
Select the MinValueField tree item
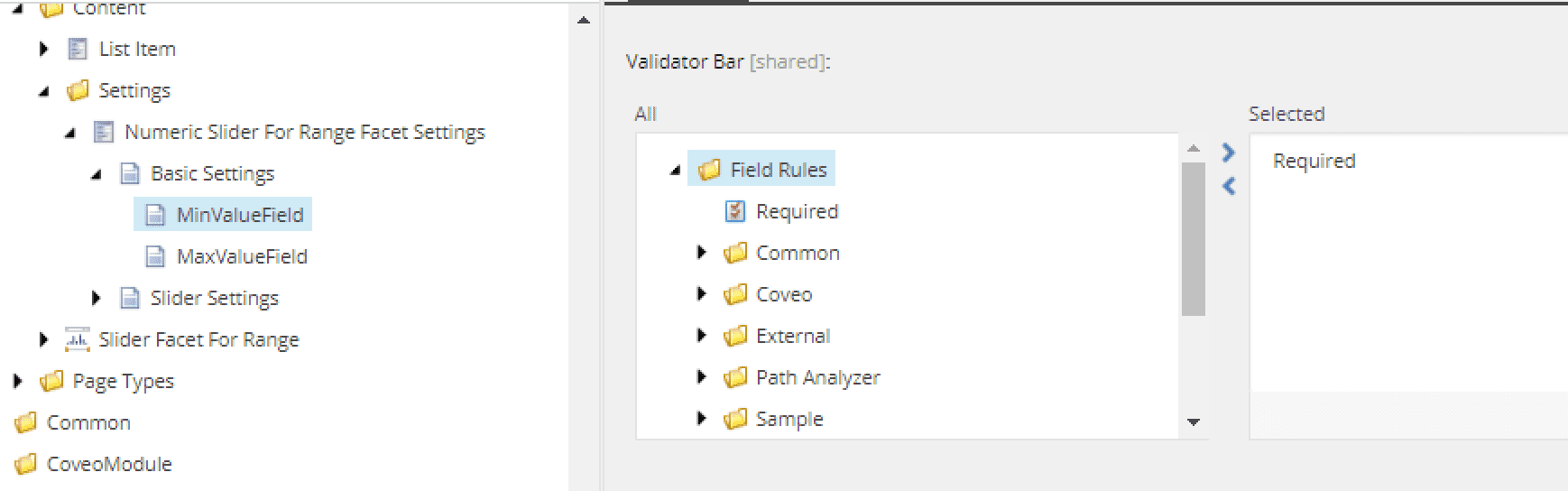223,215
